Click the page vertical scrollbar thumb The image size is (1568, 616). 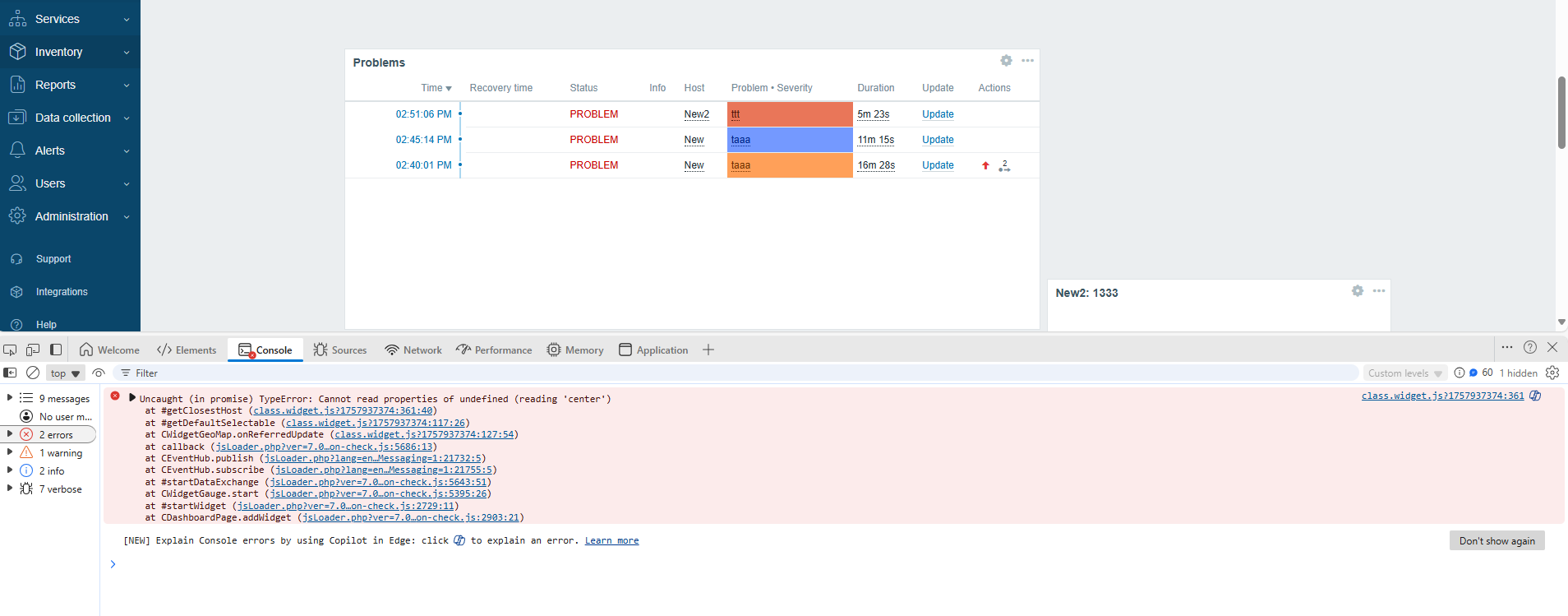[1561, 113]
